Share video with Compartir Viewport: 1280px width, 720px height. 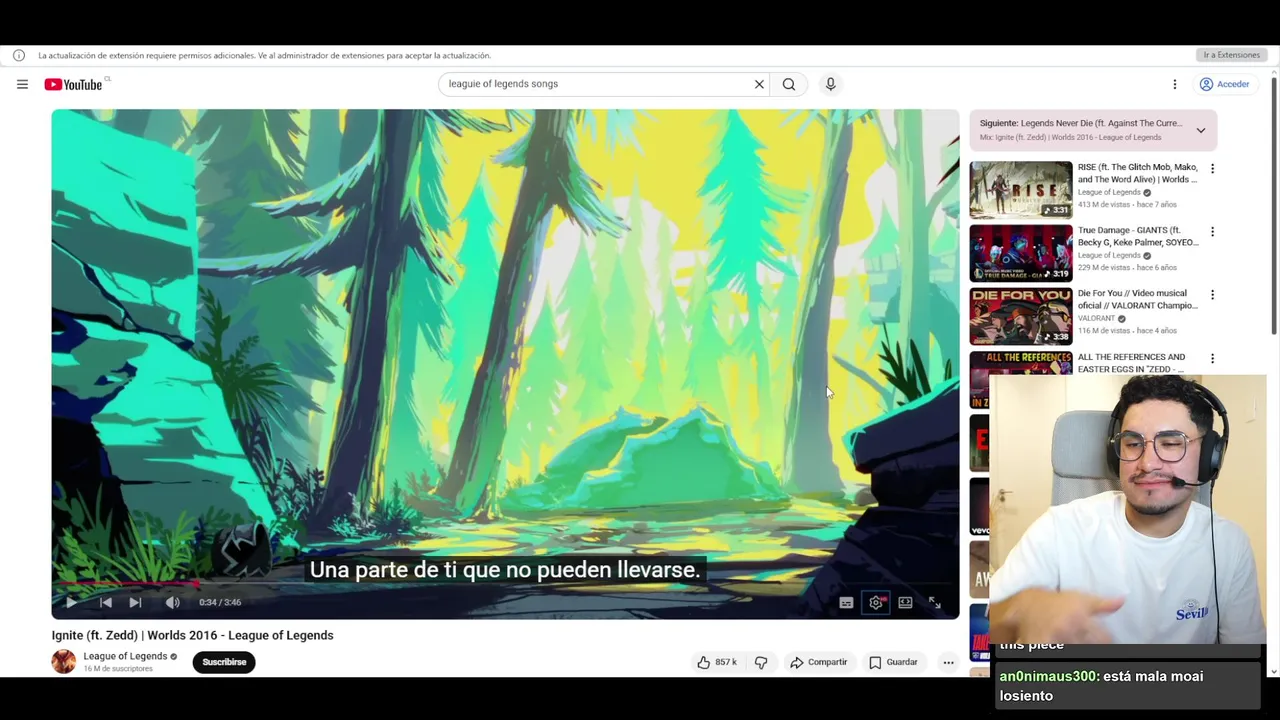coord(818,662)
